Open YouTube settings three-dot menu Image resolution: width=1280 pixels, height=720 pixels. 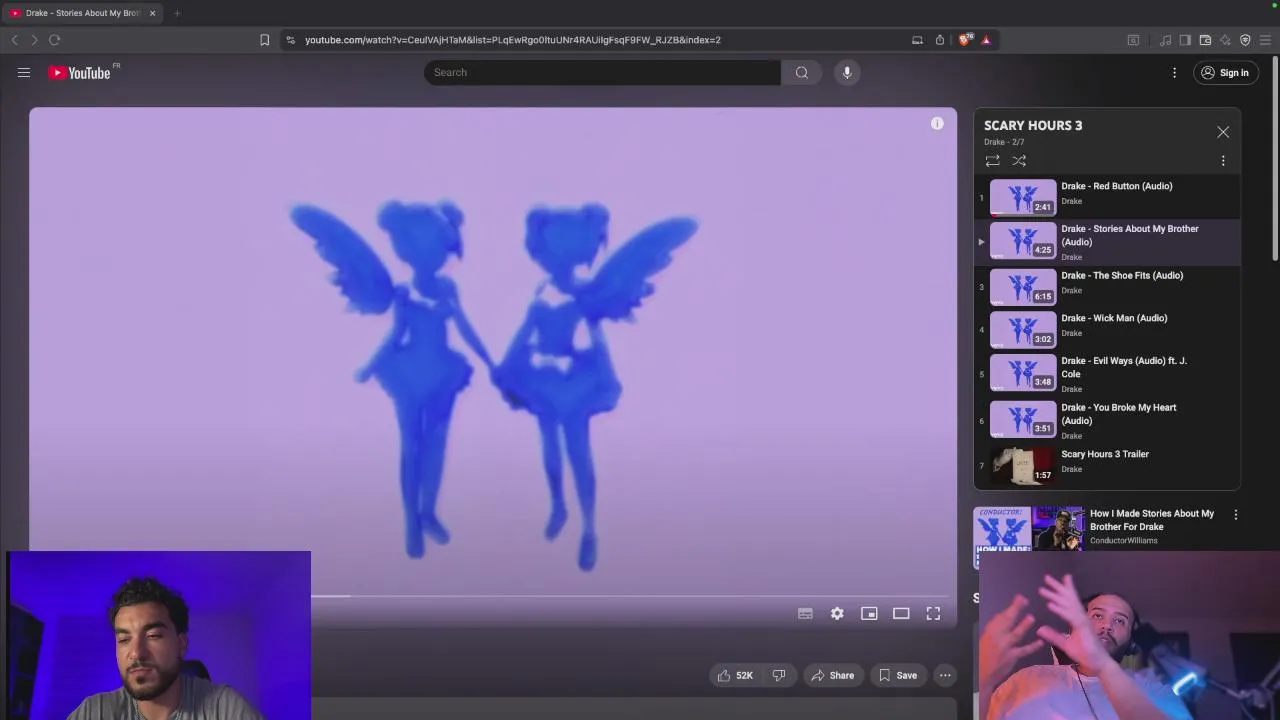tap(1174, 72)
